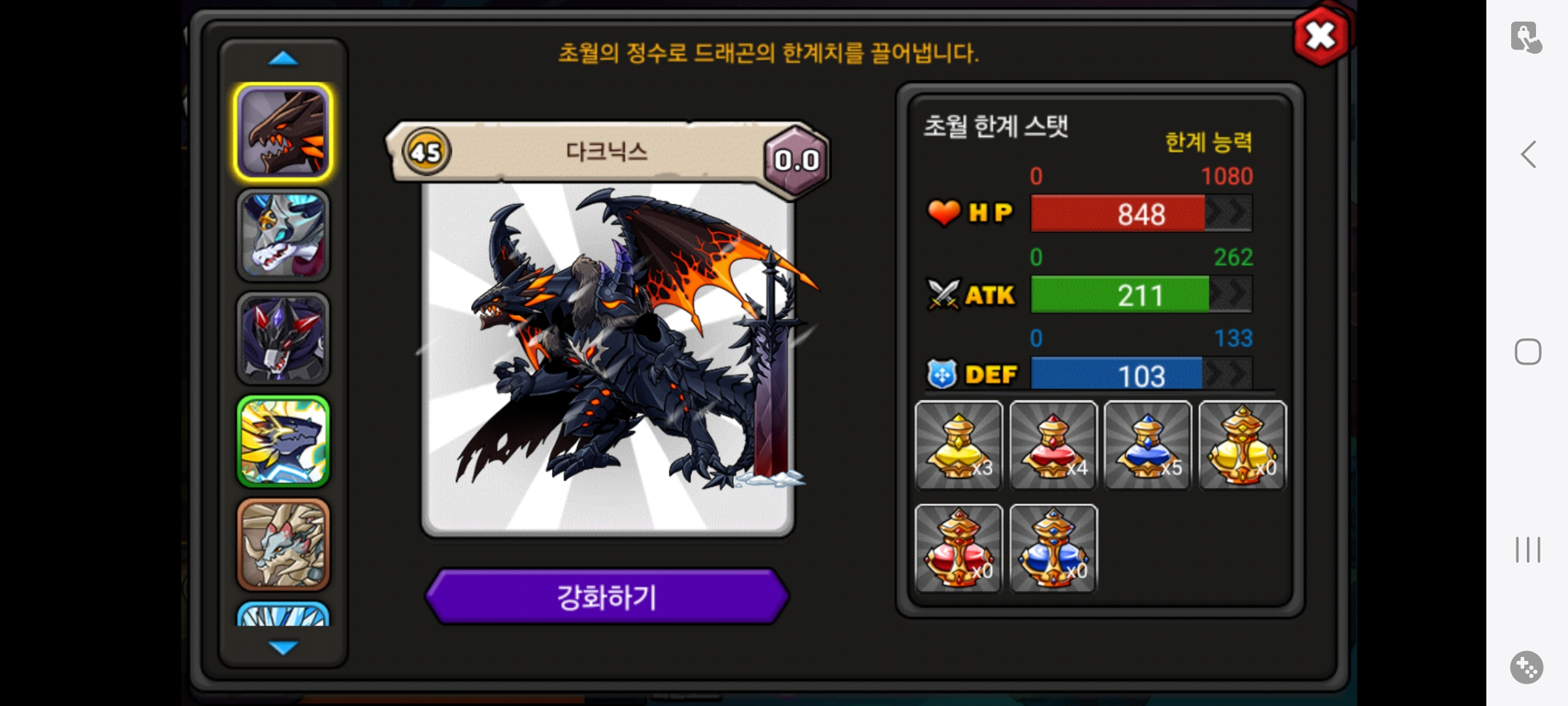The image size is (1568, 706).
Task: Open the Android gamepad tools icon
Action: point(1527,667)
